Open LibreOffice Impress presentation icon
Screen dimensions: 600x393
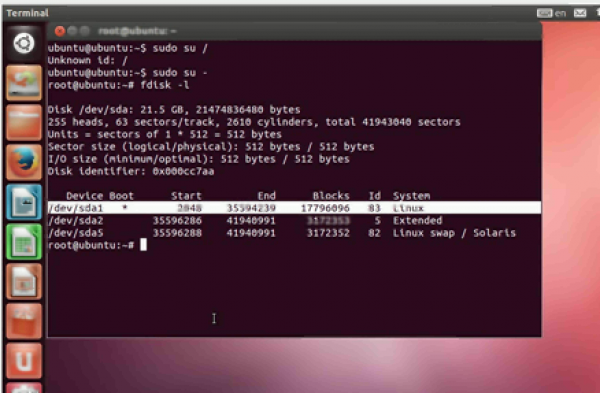coord(24,282)
